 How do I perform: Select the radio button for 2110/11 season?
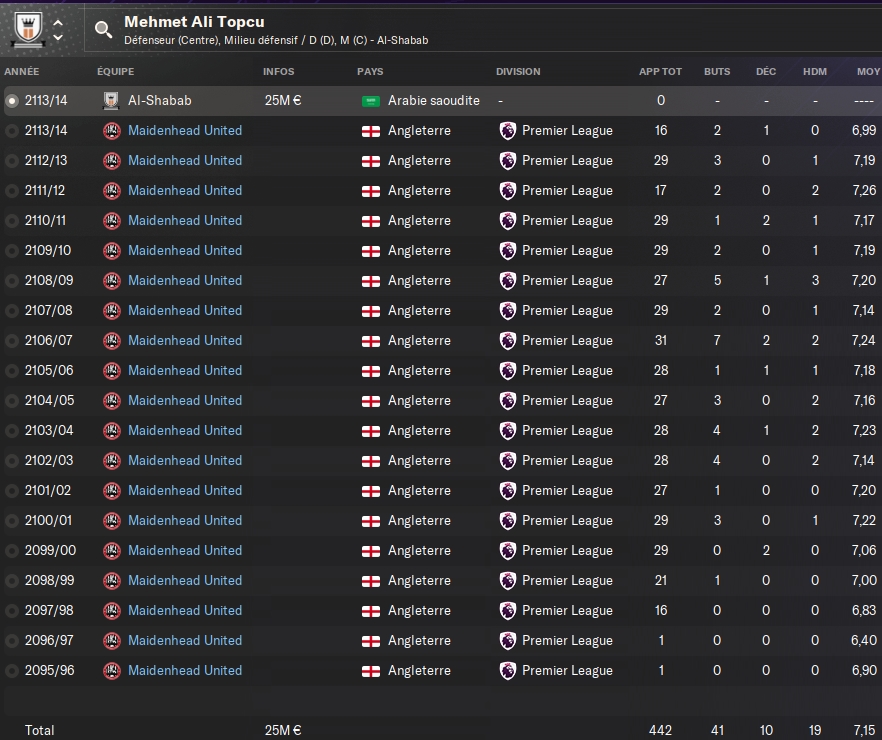pos(12,220)
